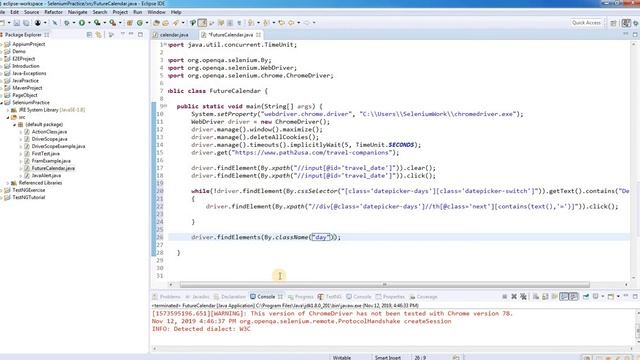
Task: Maximize the Package Explorer panel
Action: (140, 35)
